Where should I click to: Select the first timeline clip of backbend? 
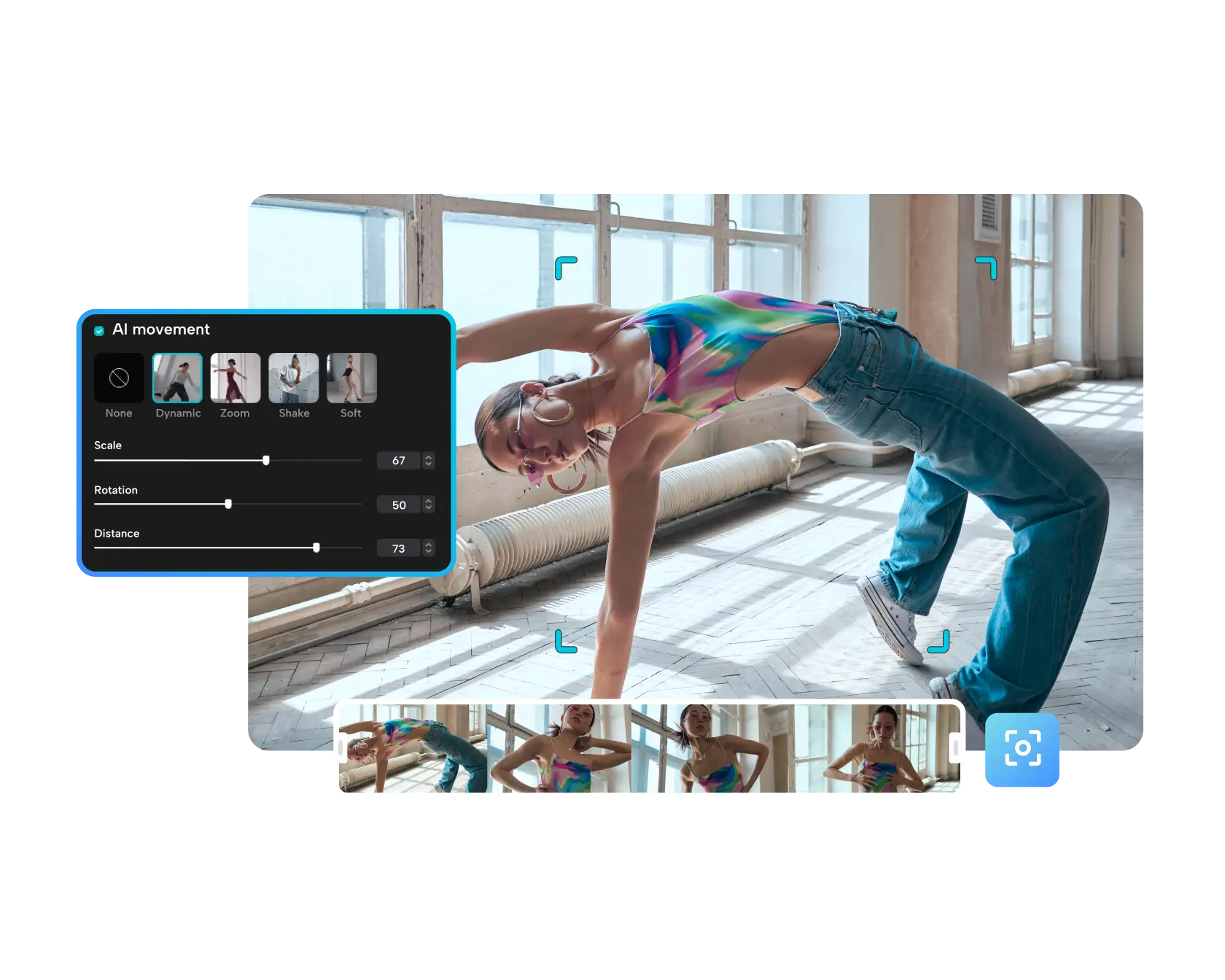(413, 748)
